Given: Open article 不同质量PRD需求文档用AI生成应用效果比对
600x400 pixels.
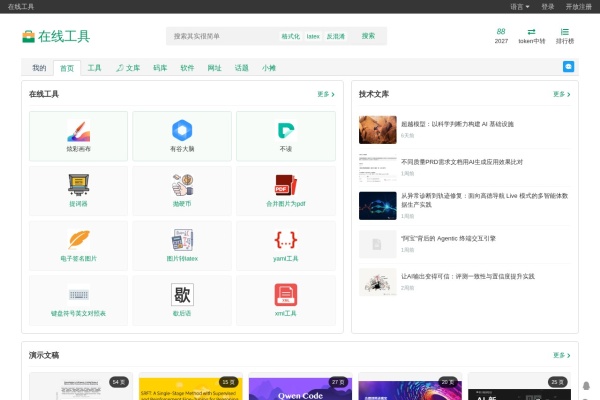Looking at the screenshot, I should pos(462,162).
